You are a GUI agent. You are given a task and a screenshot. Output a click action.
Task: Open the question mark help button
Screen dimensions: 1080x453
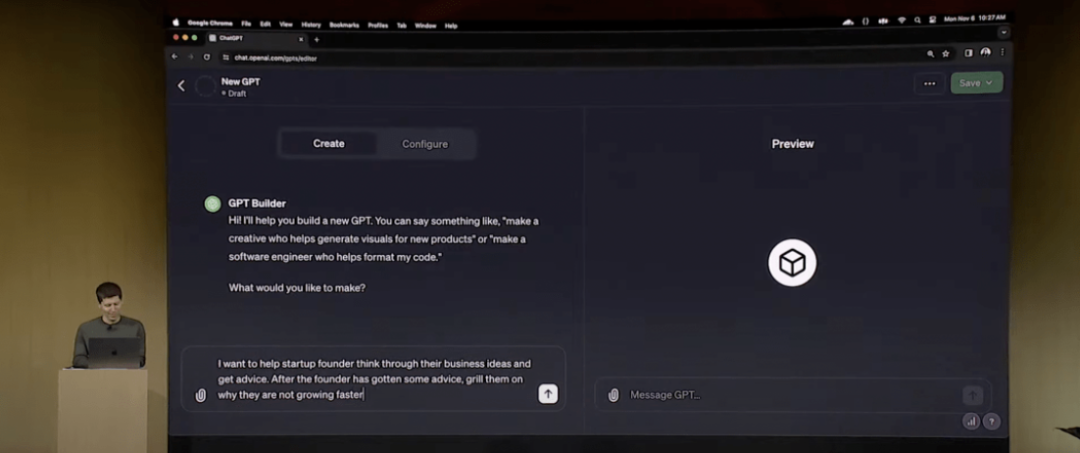point(991,421)
